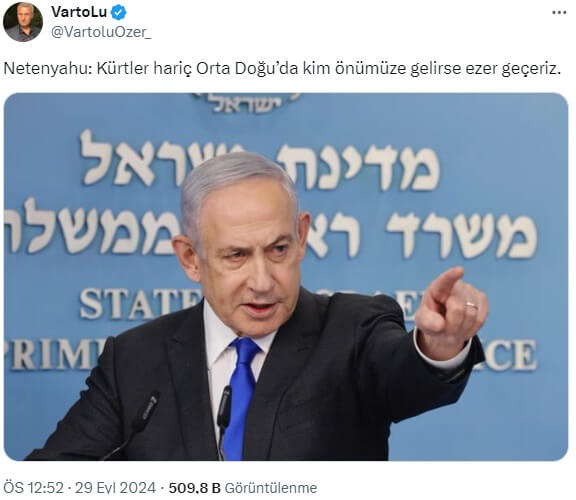This screenshot has height=500, width=576.
Task: Click the blue verified badge next to VartoLu
Action: (x=119, y=12)
